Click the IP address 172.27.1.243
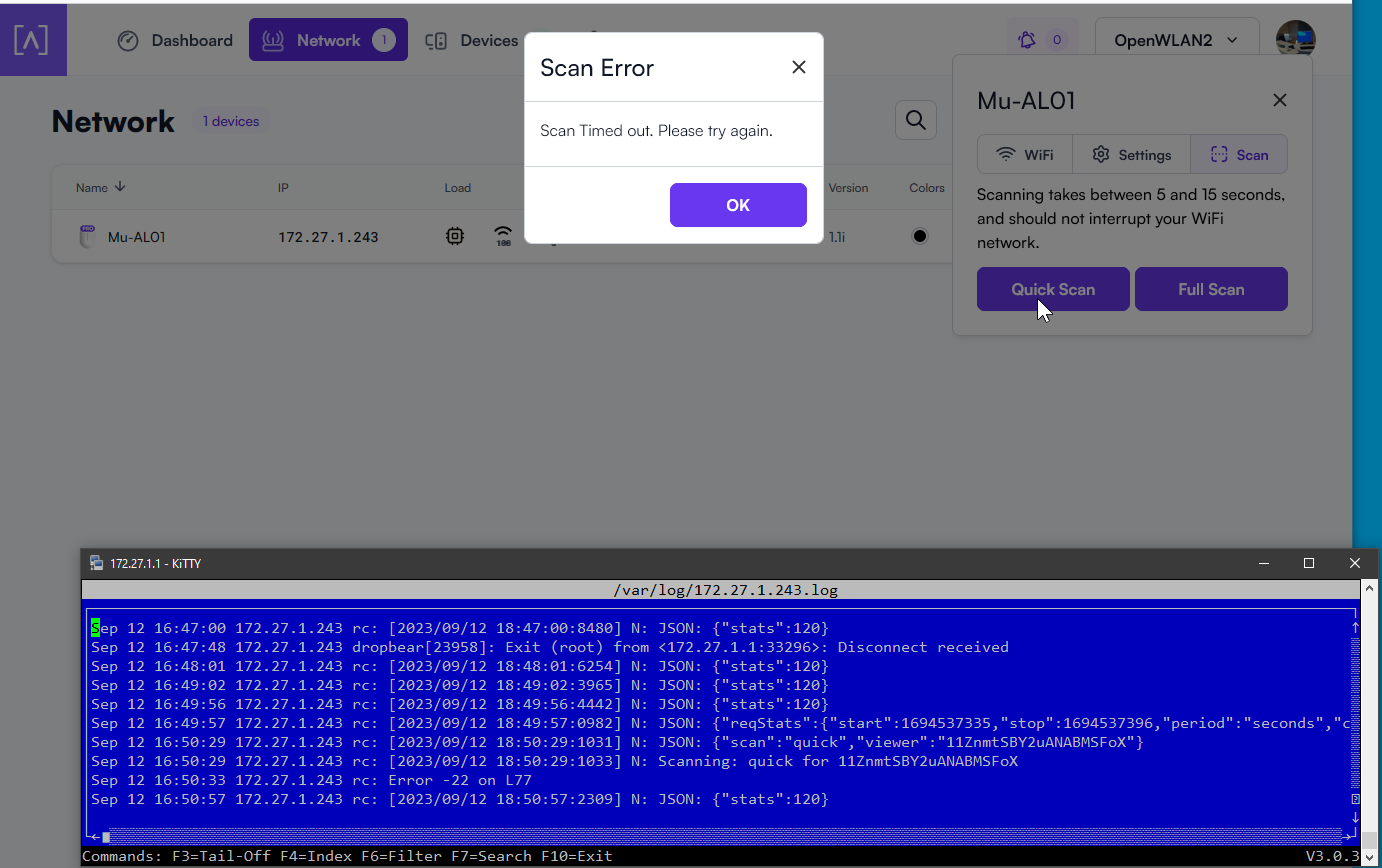The height and width of the screenshot is (868, 1382). coord(328,237)
